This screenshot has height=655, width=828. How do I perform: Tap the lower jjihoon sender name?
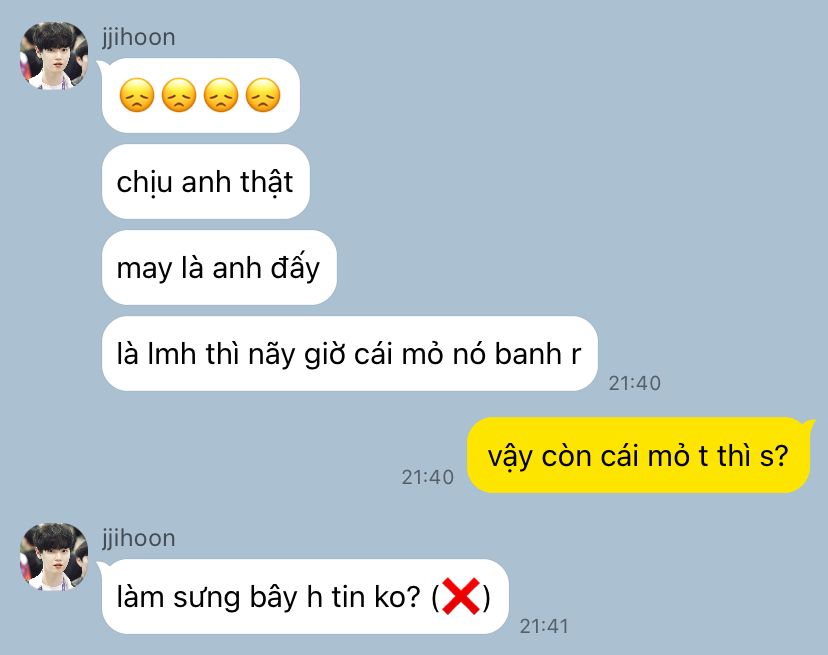point(139,538)
